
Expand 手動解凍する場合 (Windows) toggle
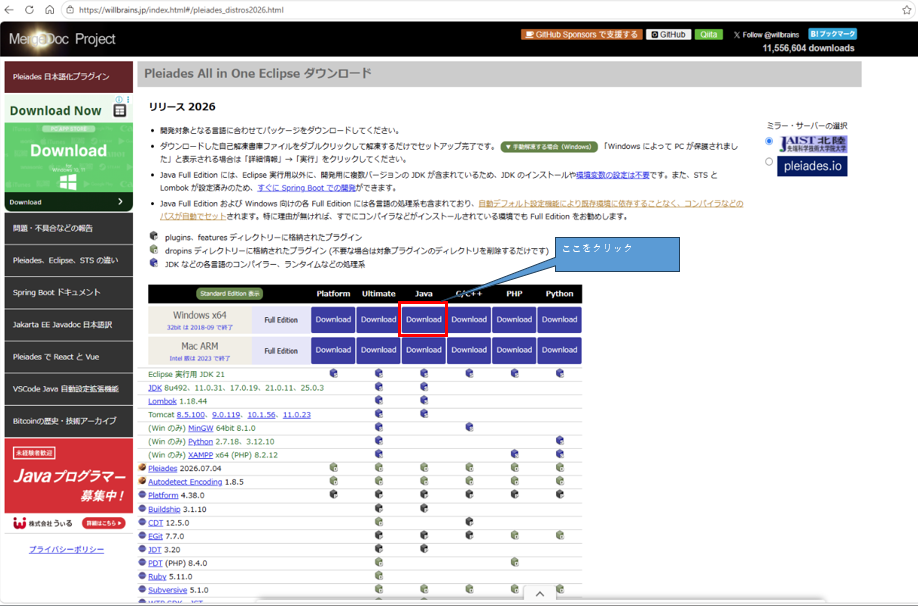(549, 147)
